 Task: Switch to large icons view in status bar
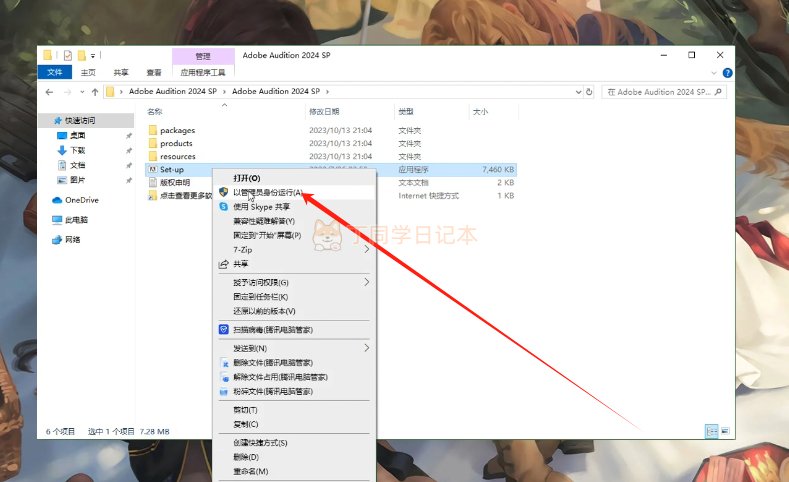point(725,431)
